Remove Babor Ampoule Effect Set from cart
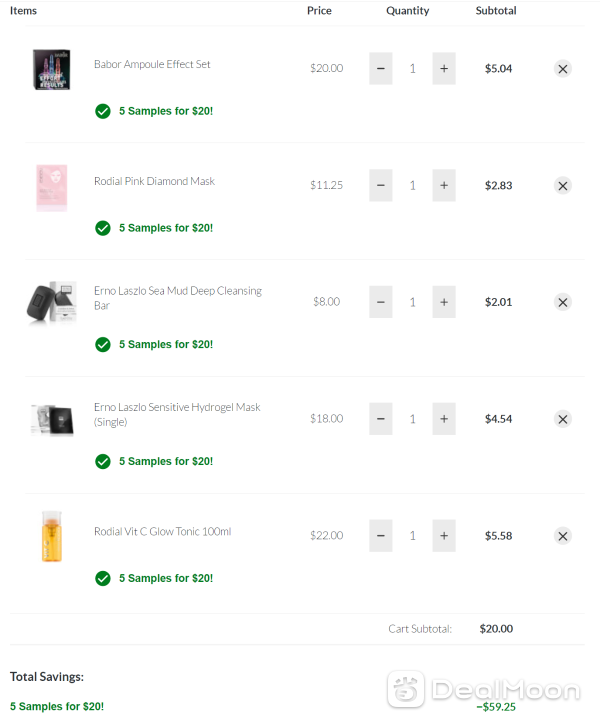This screenshot has height=722, width=600. 562,69
